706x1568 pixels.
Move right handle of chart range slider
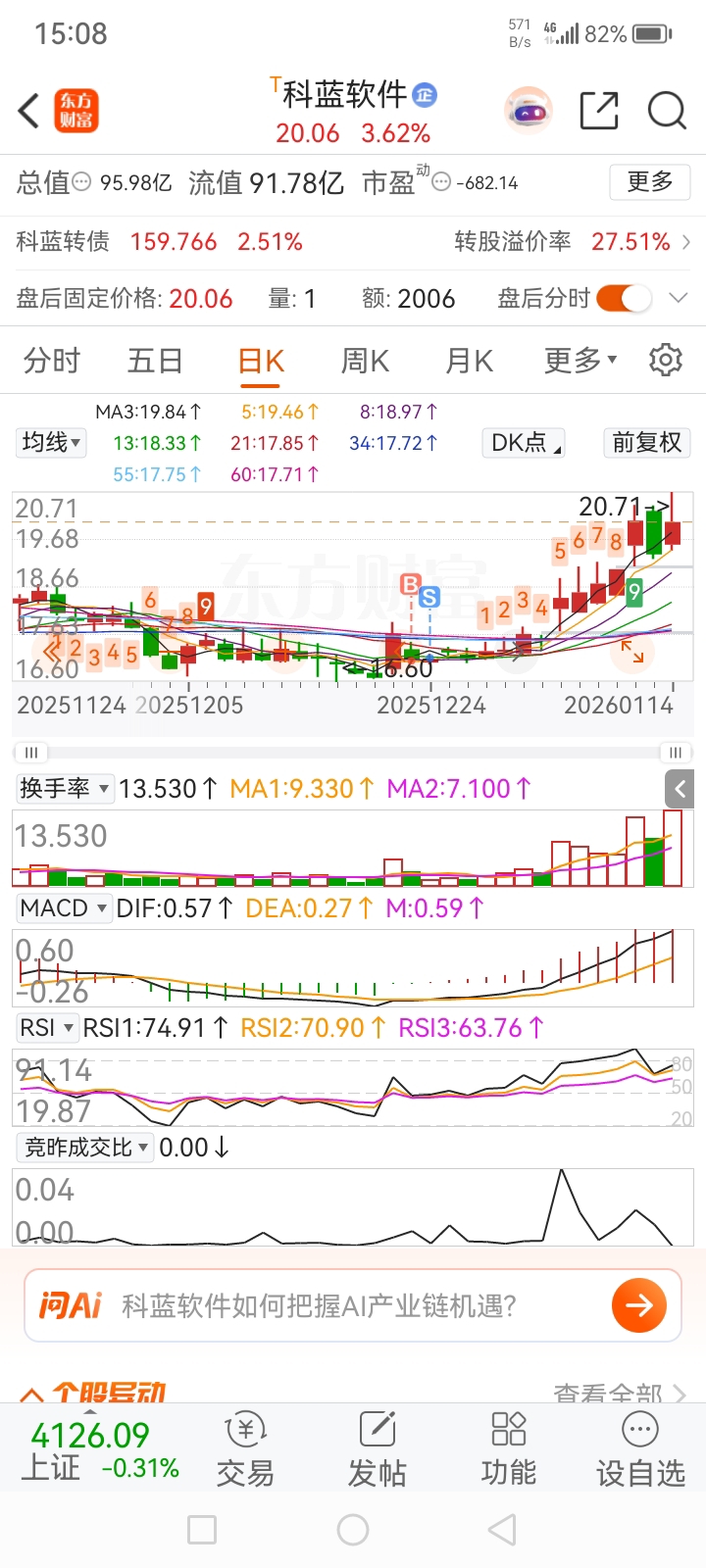[676, 753]
